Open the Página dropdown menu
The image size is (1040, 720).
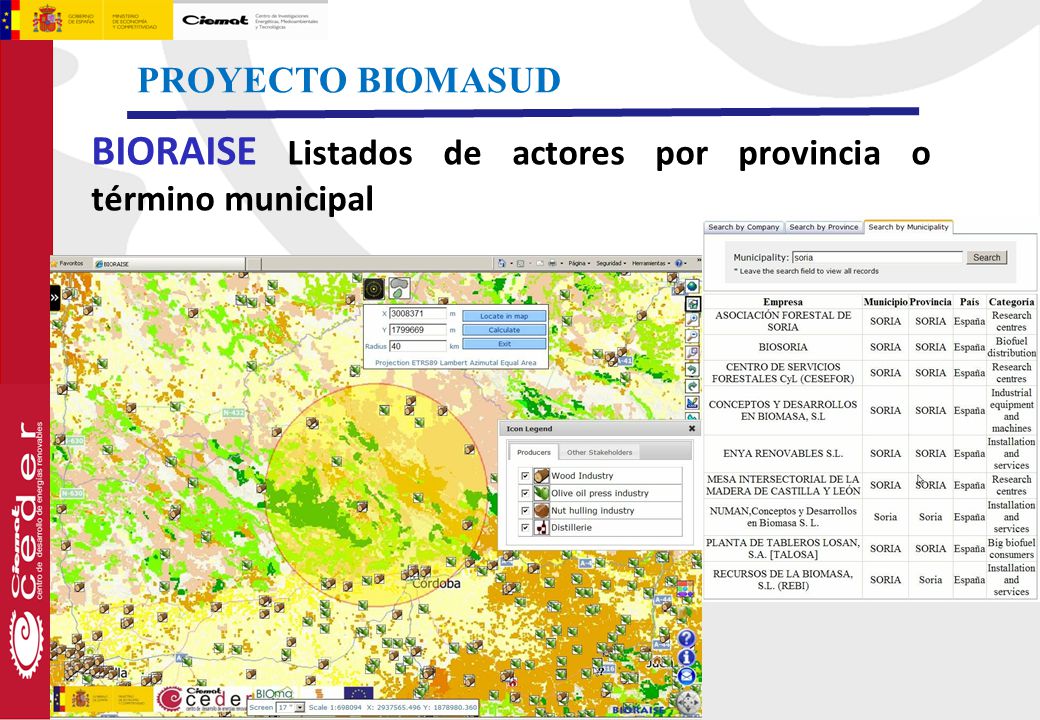click(x=579, y=263)
